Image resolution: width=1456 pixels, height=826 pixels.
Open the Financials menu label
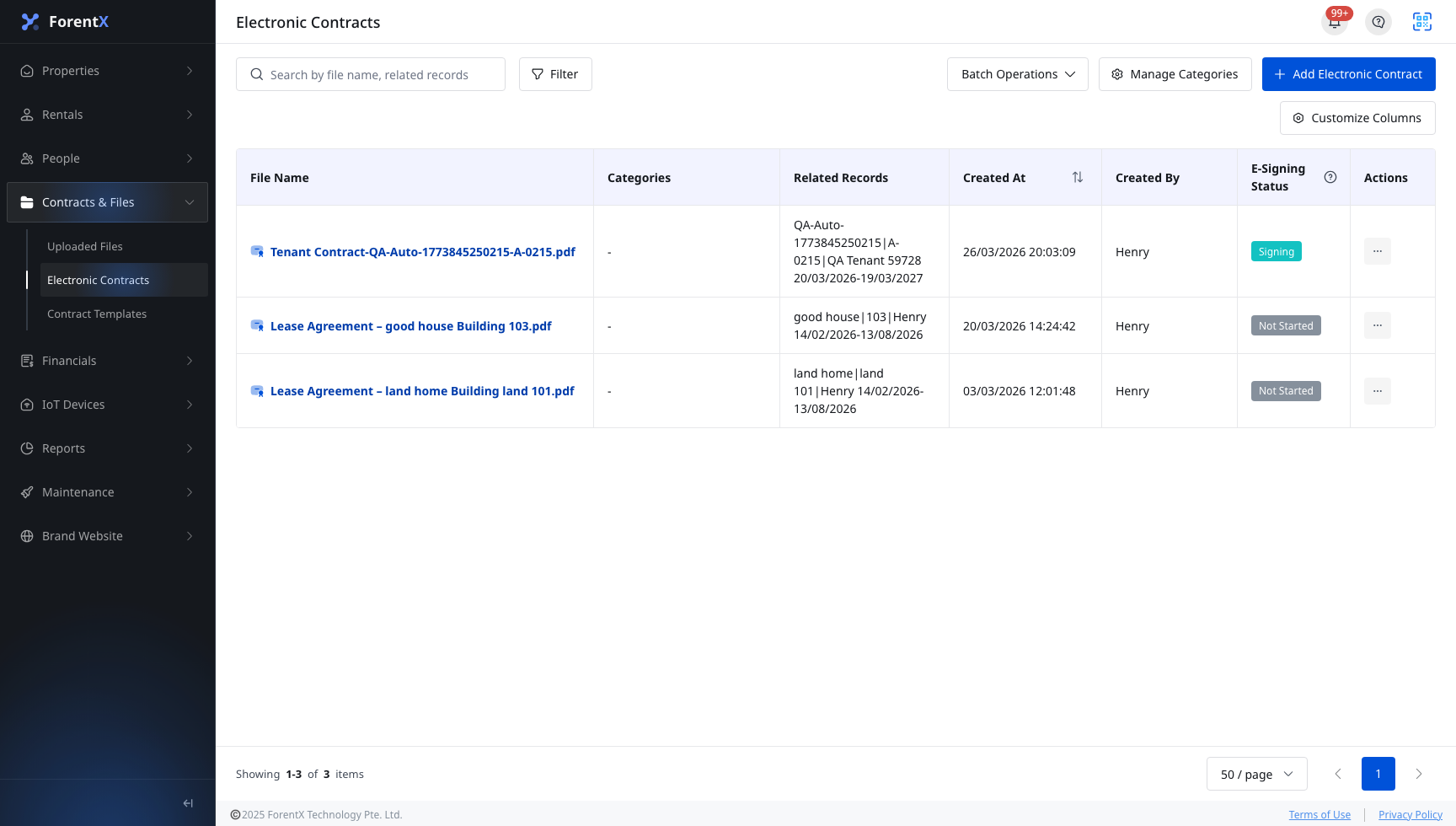tap(69, 361)
